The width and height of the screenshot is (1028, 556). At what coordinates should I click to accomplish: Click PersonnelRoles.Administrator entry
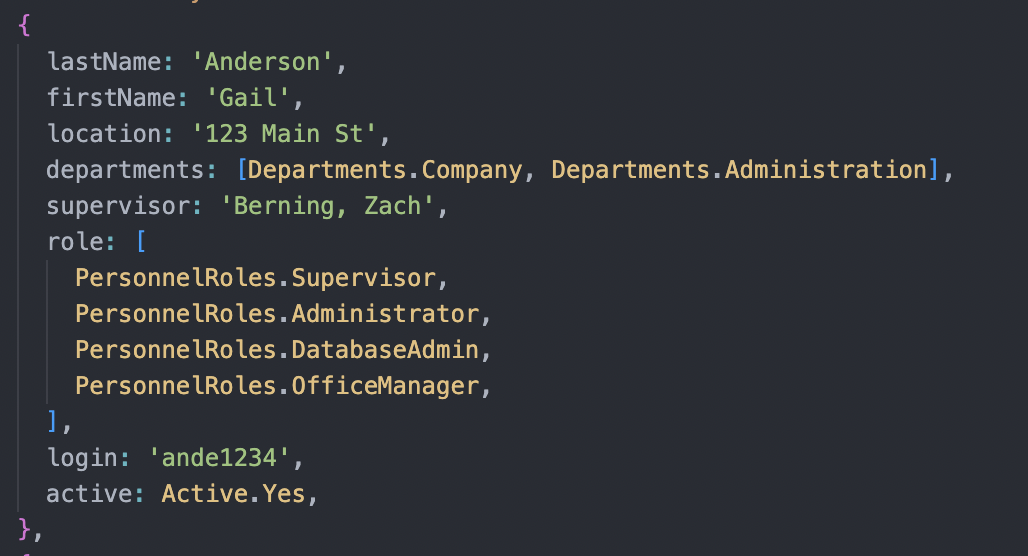[x=277, y=314]
